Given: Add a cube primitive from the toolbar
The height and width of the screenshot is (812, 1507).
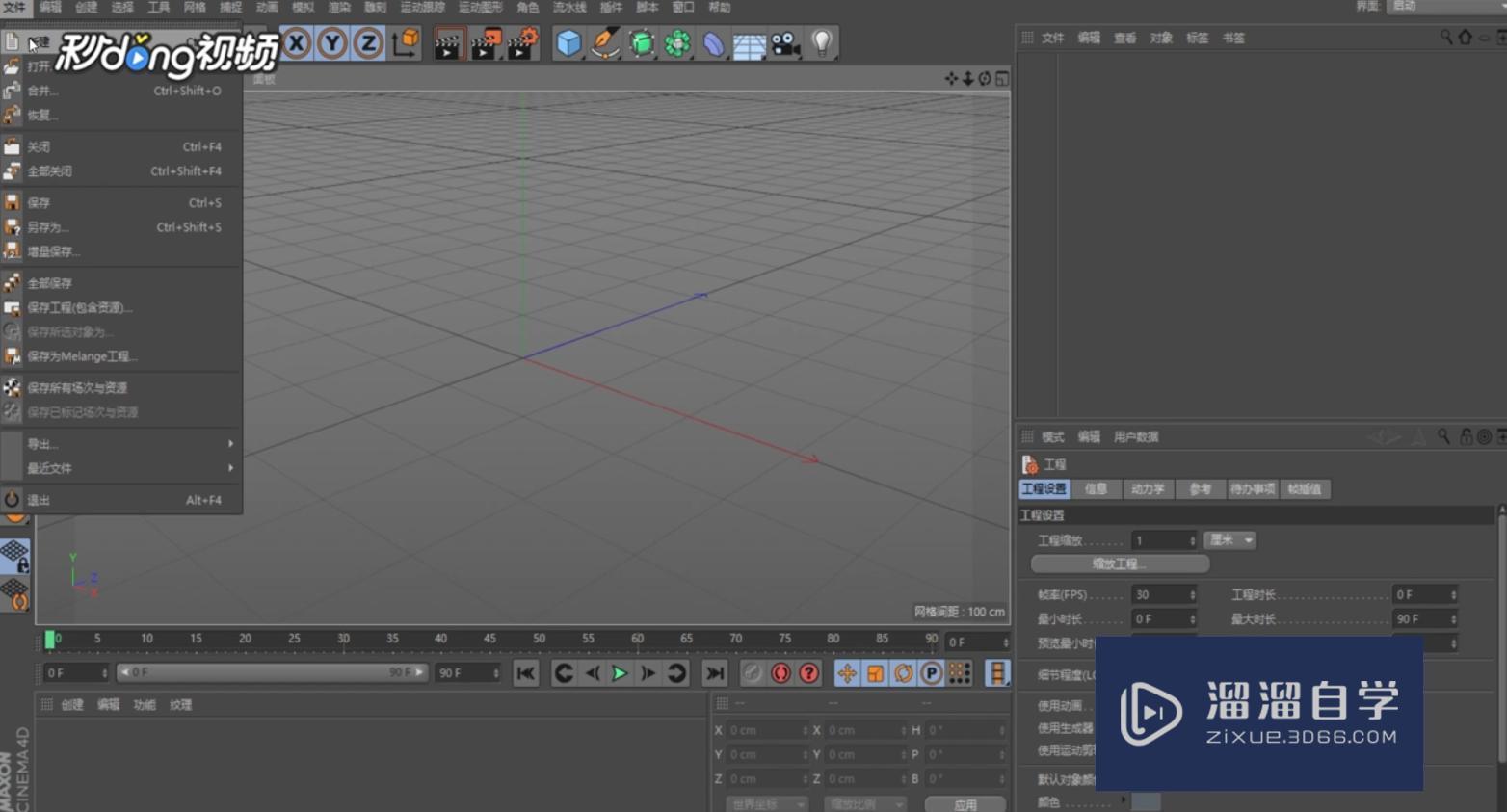Looking at the screenshot, I should [x=568, y=43].
